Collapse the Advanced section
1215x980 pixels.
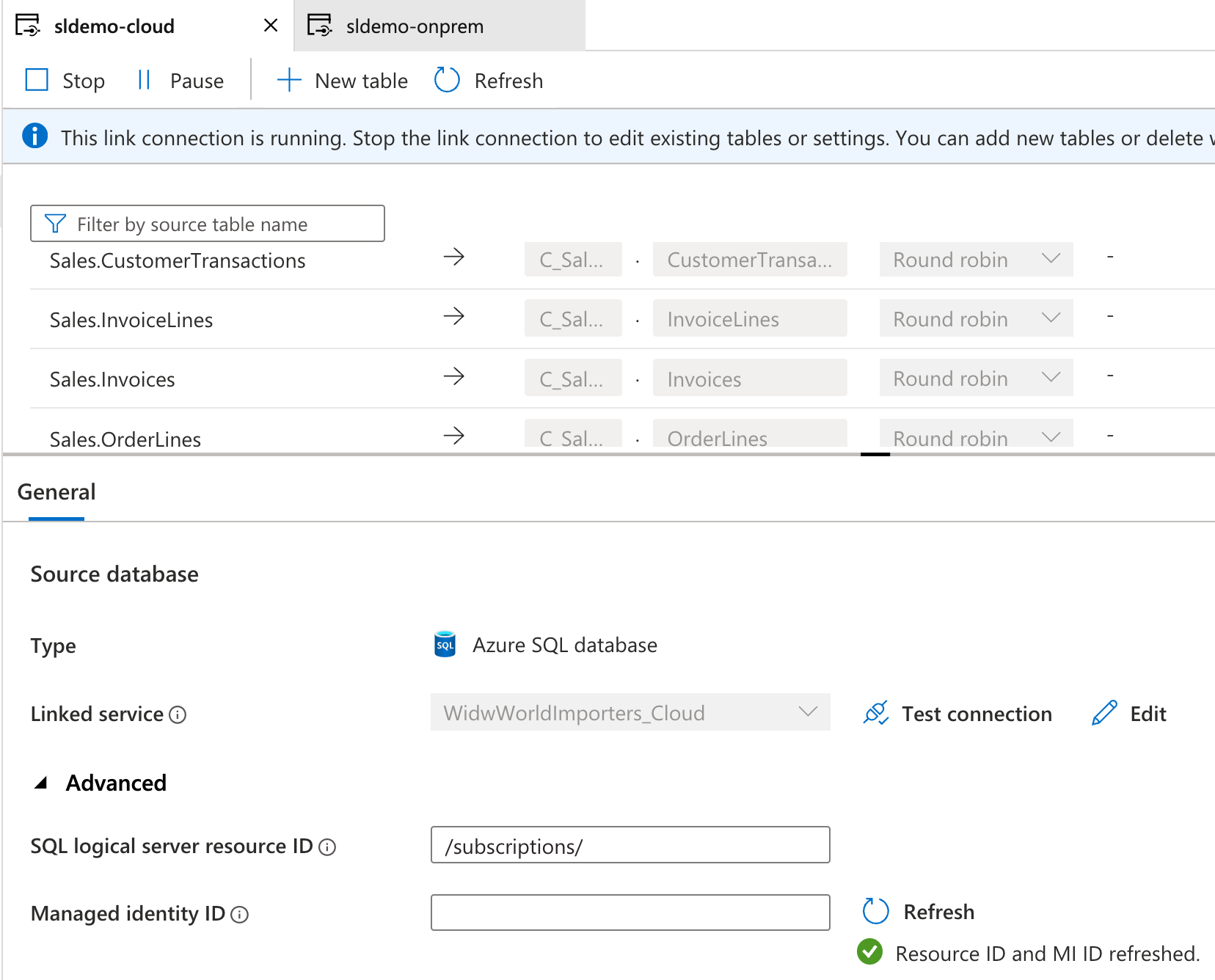42,783
